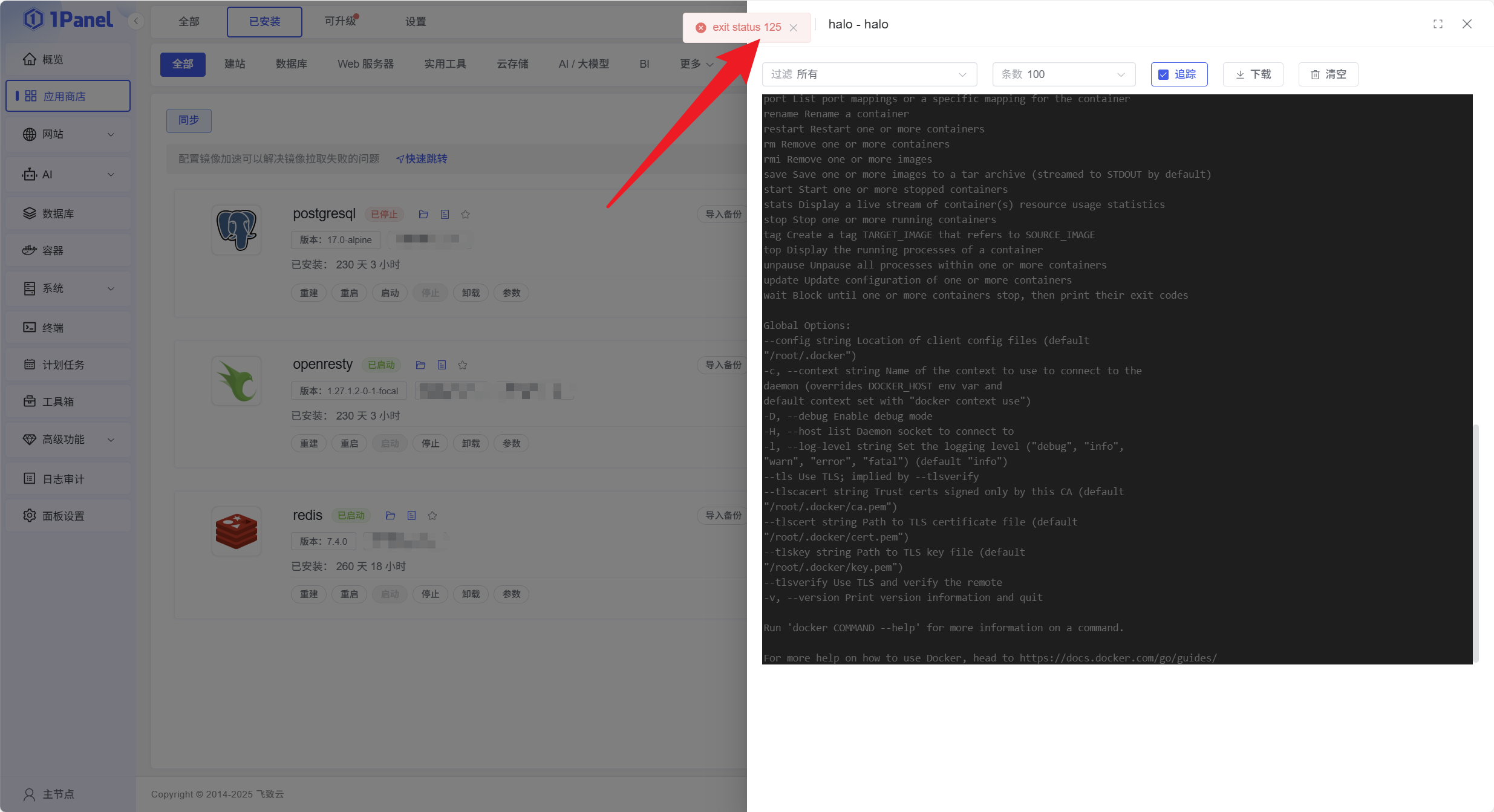This screenshot has height=812, width=1494.
Task: Click 卸载 for postgresql
Action: [x=471, y=293]
